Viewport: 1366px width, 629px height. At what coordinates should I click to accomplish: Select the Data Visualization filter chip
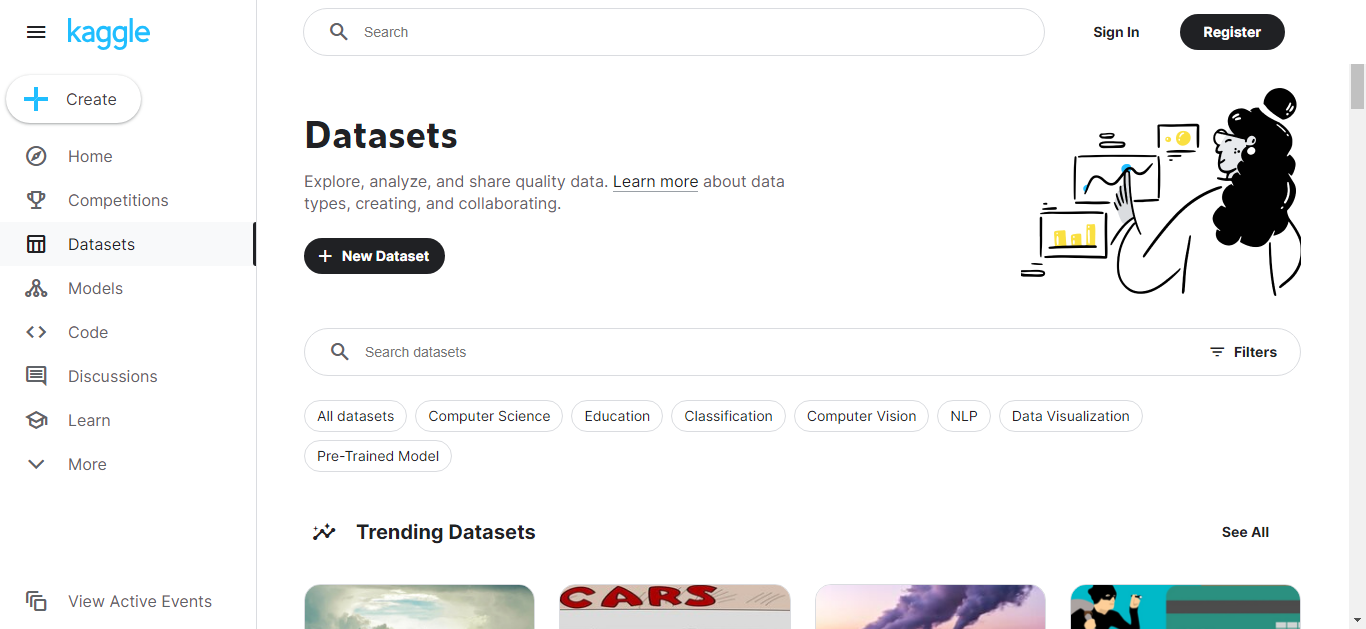[x=1070, y=416]
